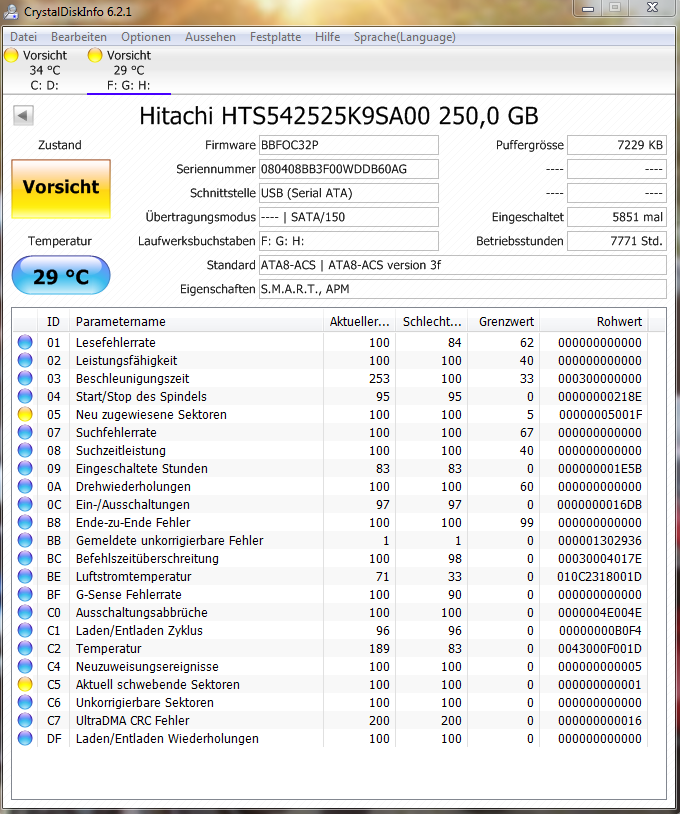
Task: Click the blue icon for Laden/Entladen Wiederholungen
Action: (25, 738)
